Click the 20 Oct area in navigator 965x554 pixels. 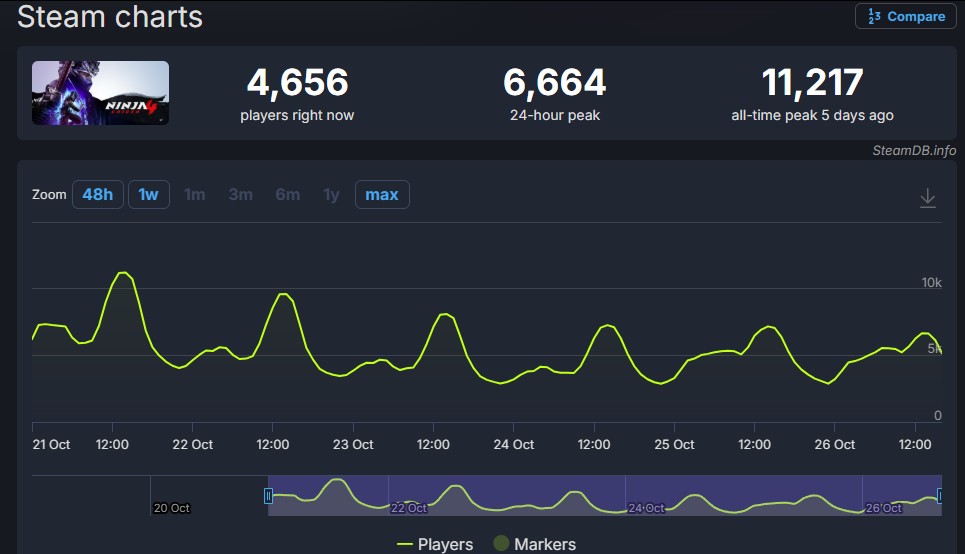[171, 507]
